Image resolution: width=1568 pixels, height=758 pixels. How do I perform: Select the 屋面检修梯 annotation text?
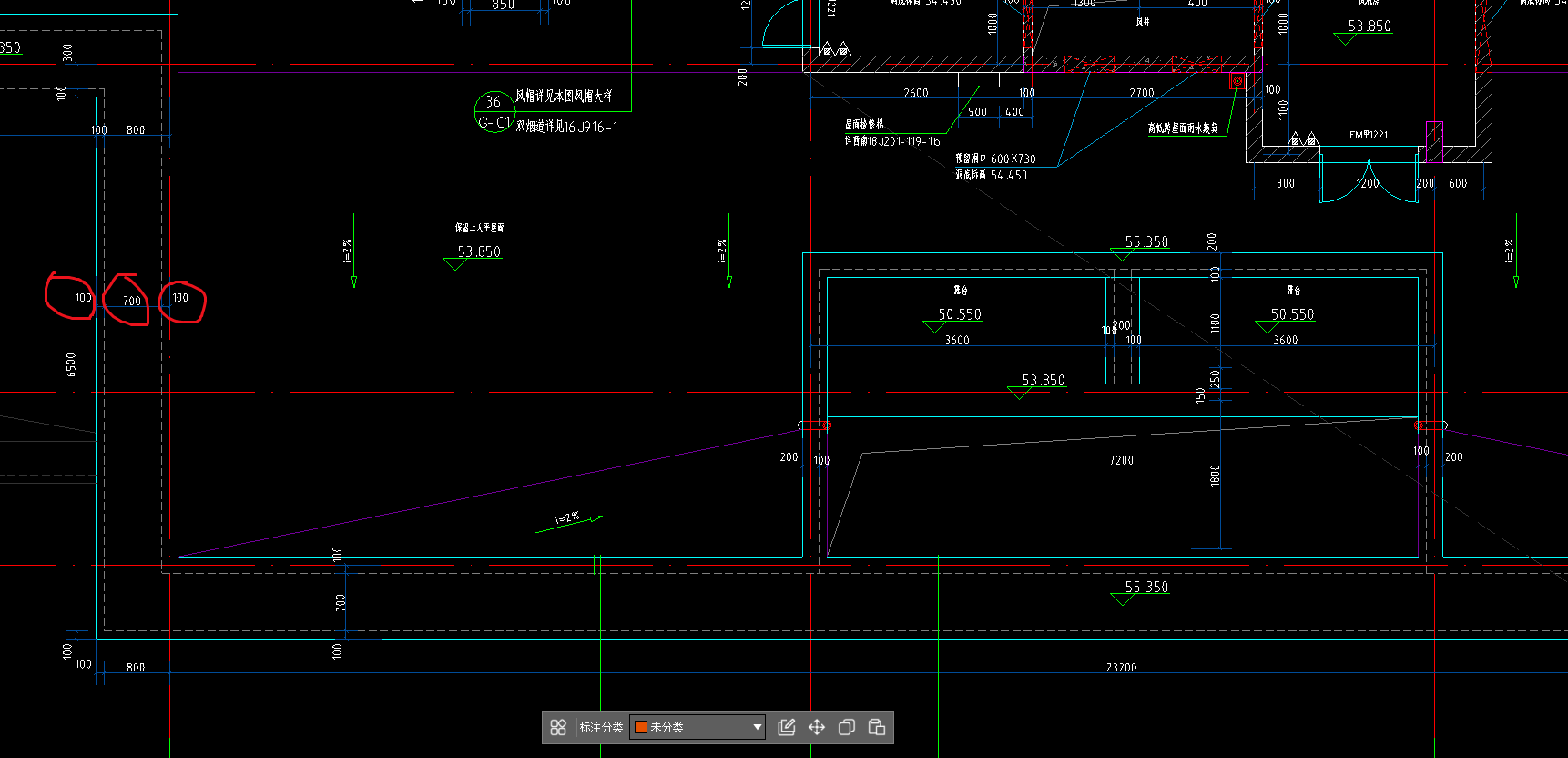point(864,125)
